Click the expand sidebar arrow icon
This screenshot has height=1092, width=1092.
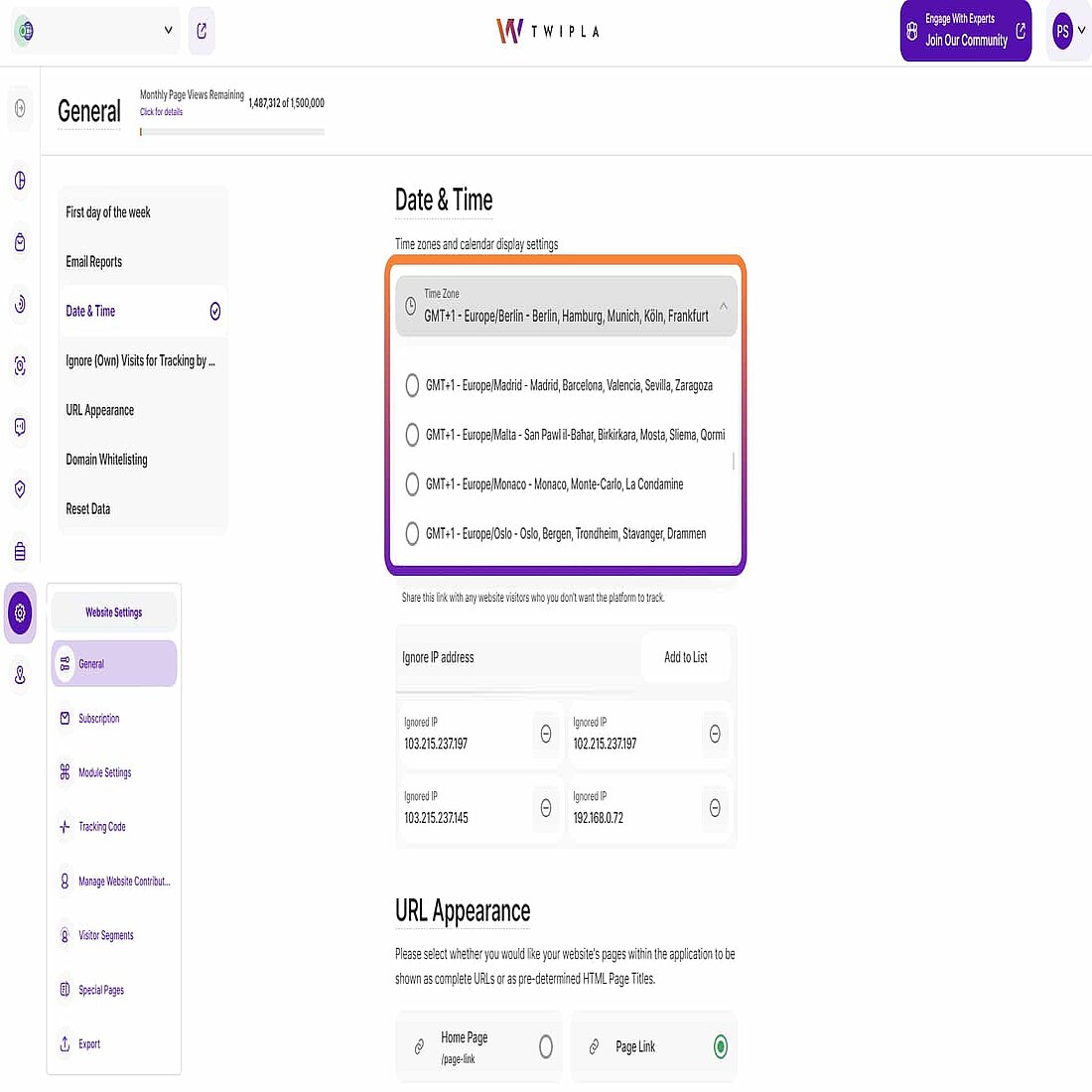pos(20,109)
